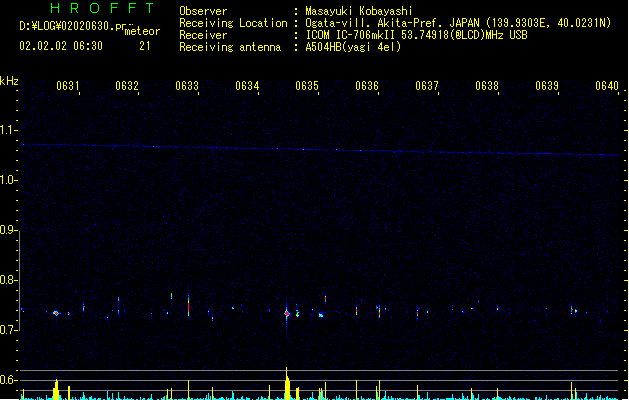The image size is (629, 400).
Task: Click the A504HB(yagi 4el) antenna text
Action: (353, 47)
